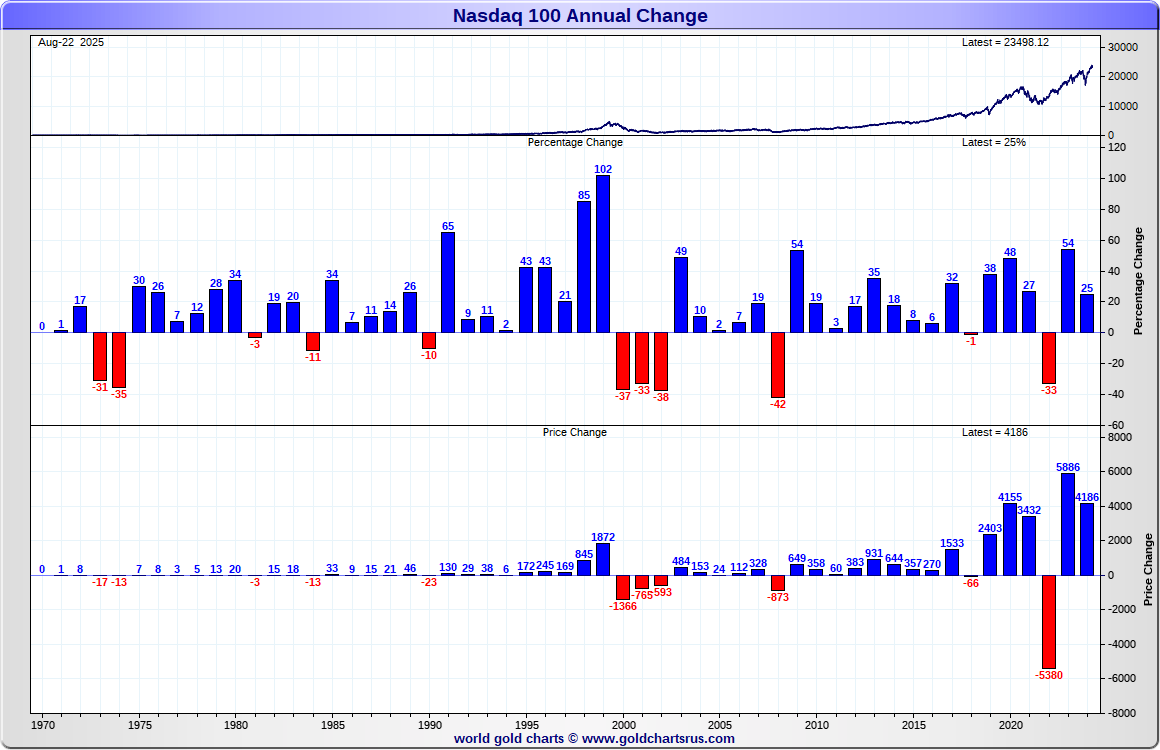Click the 2020 year label on the x-axis
This screenshot has height=750, width=1160.
[x=1011, y=725]
